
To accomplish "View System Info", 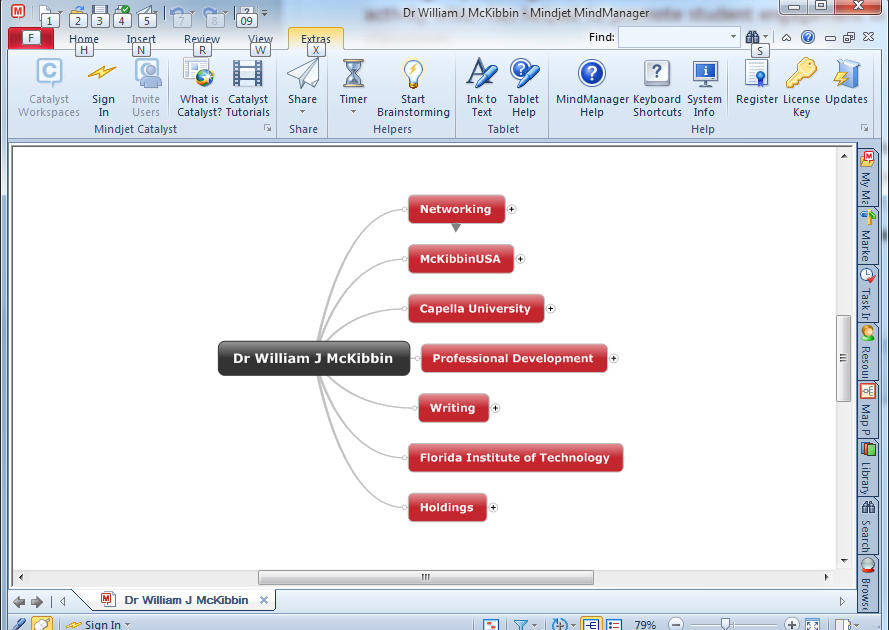I will [x=705, y=86].
